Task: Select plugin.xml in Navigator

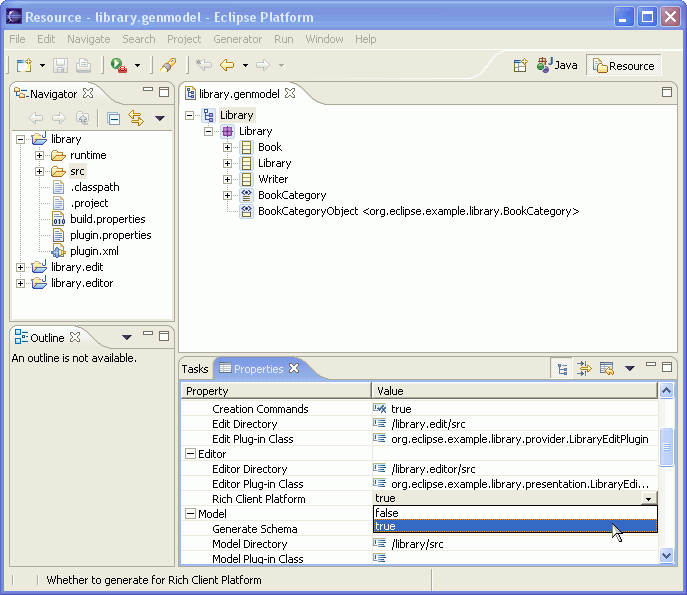Action: (x=94, y=251)
